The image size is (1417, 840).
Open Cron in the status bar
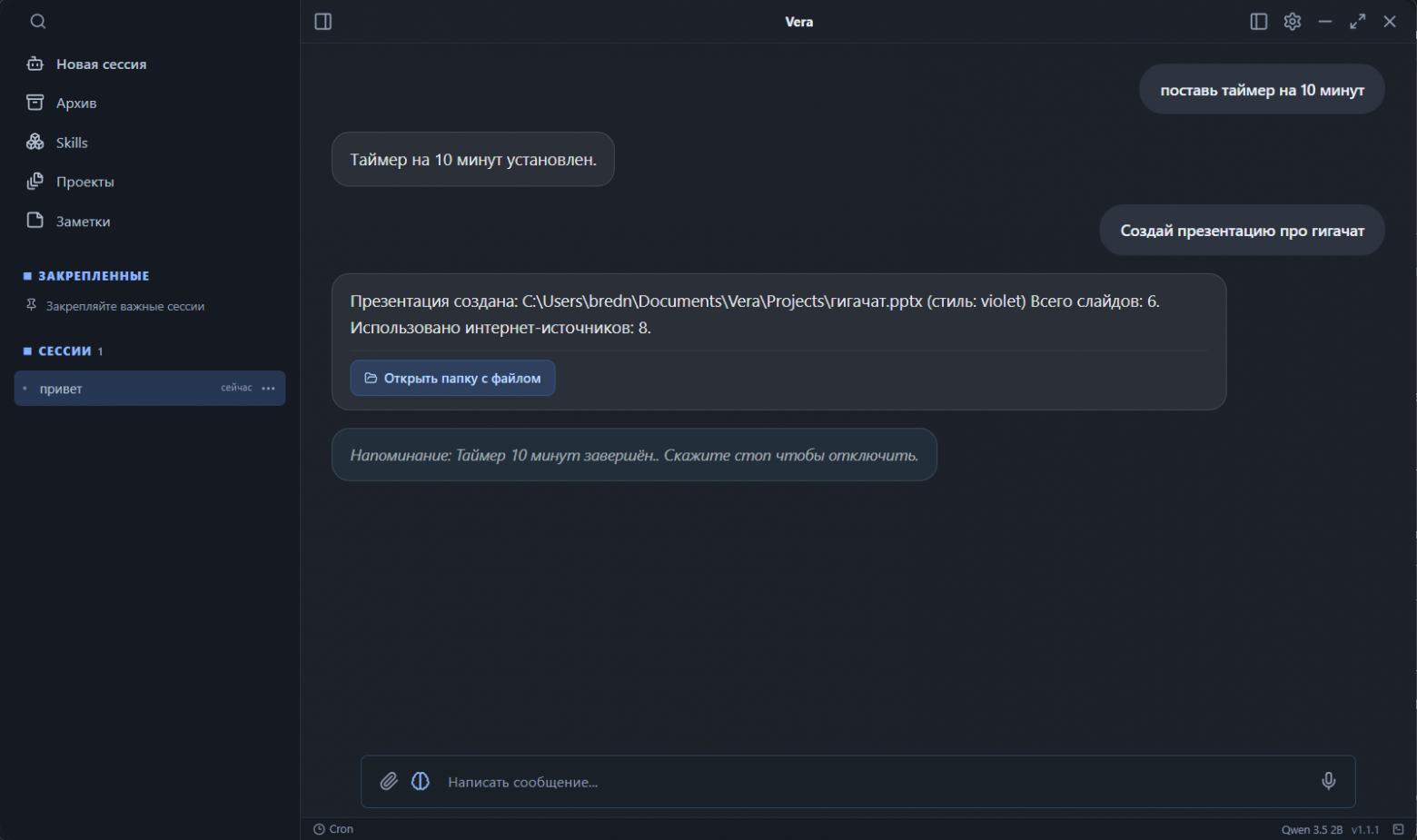point(333,829)
